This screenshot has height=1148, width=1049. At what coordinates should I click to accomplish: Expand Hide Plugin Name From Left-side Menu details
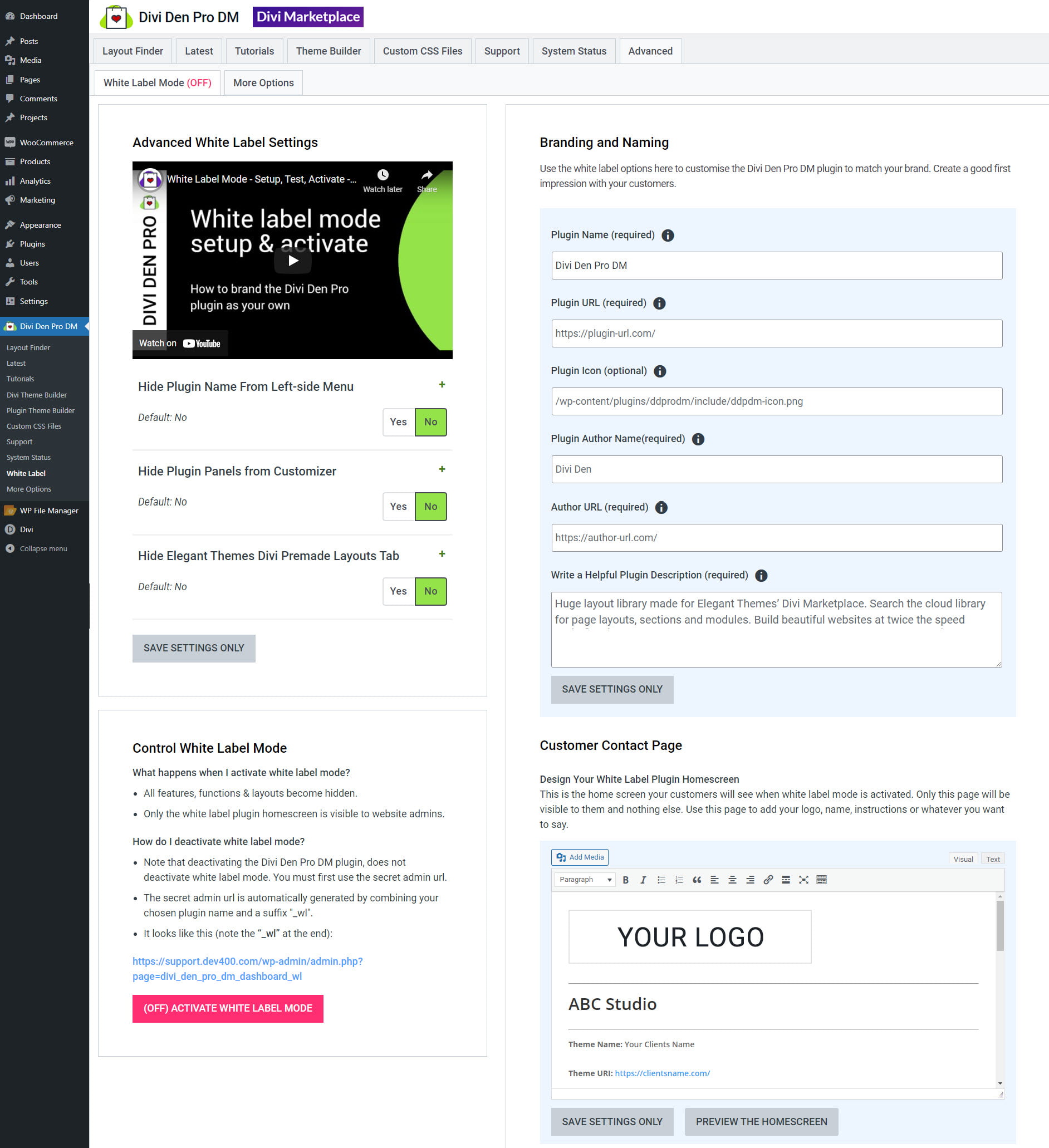(x=442, y=385)
